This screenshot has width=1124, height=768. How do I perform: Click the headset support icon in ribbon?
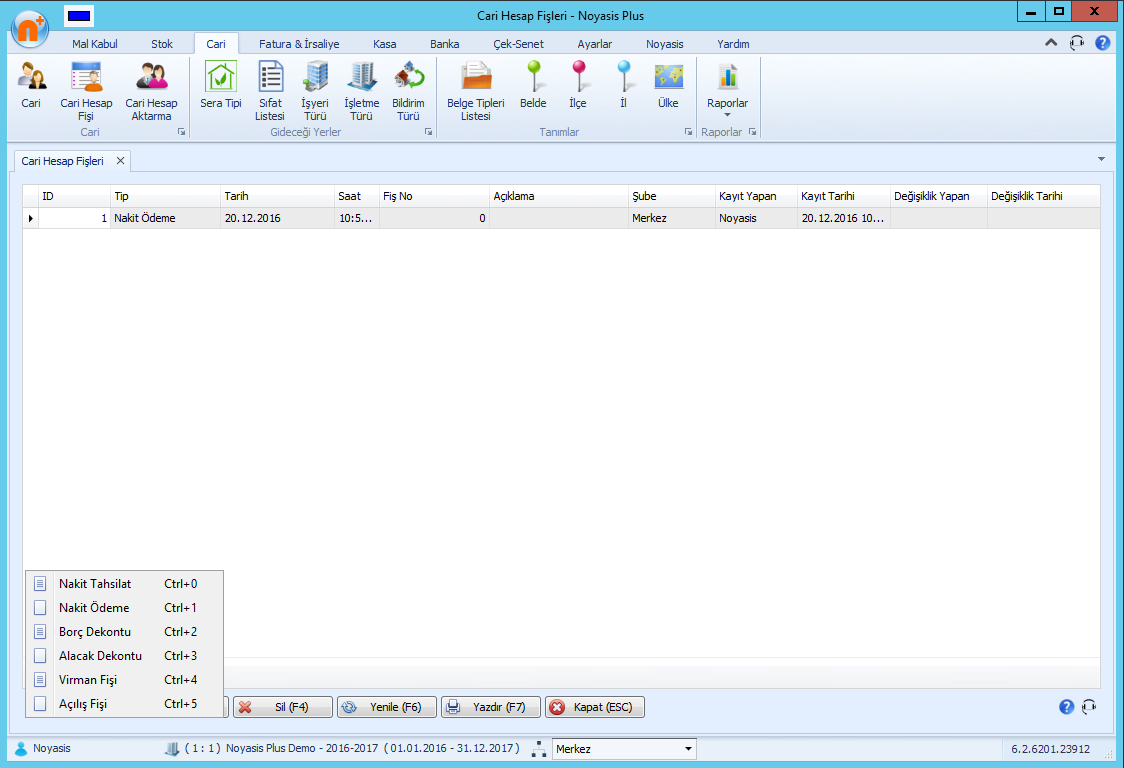[x=1077, y=43]
